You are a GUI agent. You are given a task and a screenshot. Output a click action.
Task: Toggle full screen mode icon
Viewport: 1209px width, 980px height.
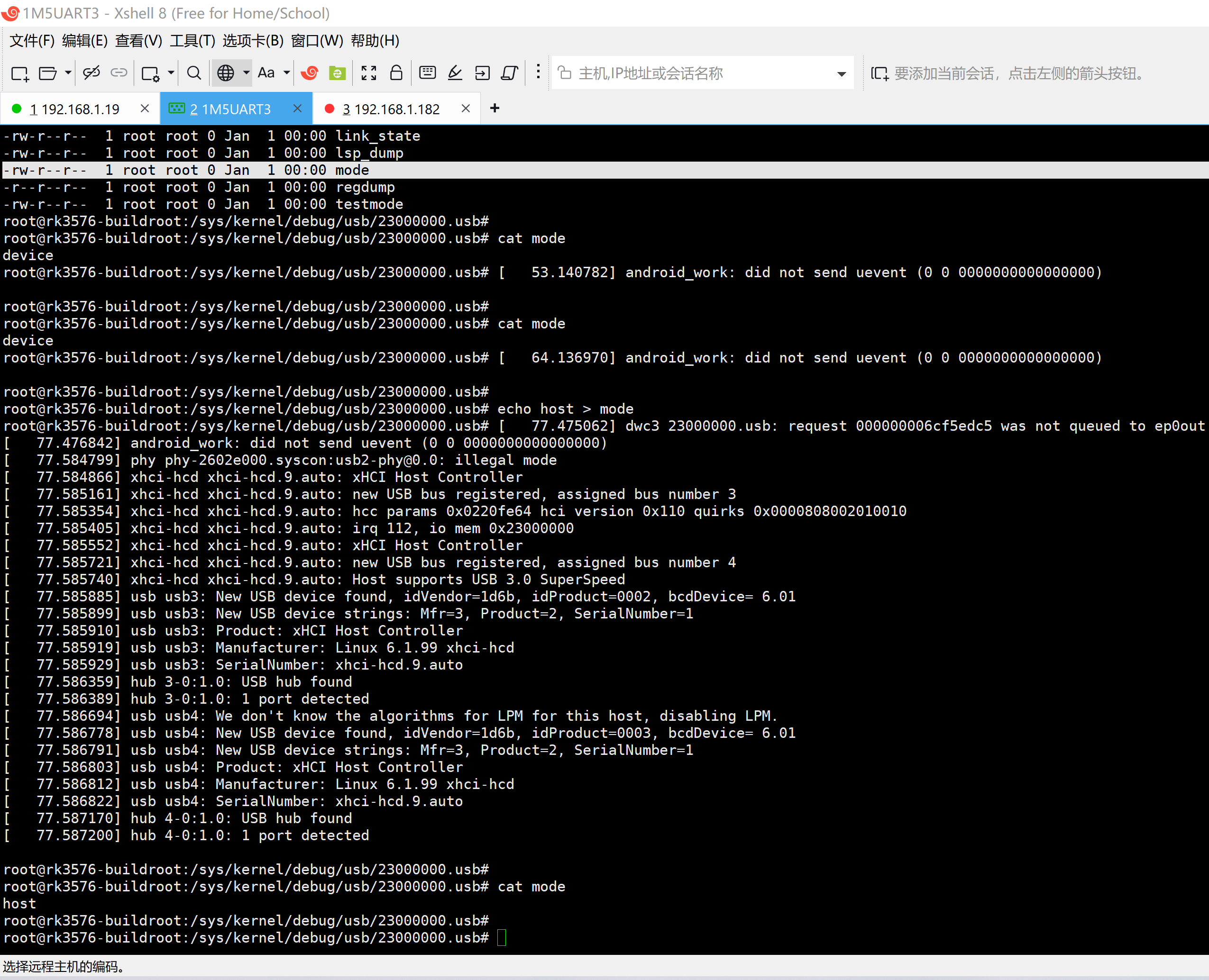[369, 73]
